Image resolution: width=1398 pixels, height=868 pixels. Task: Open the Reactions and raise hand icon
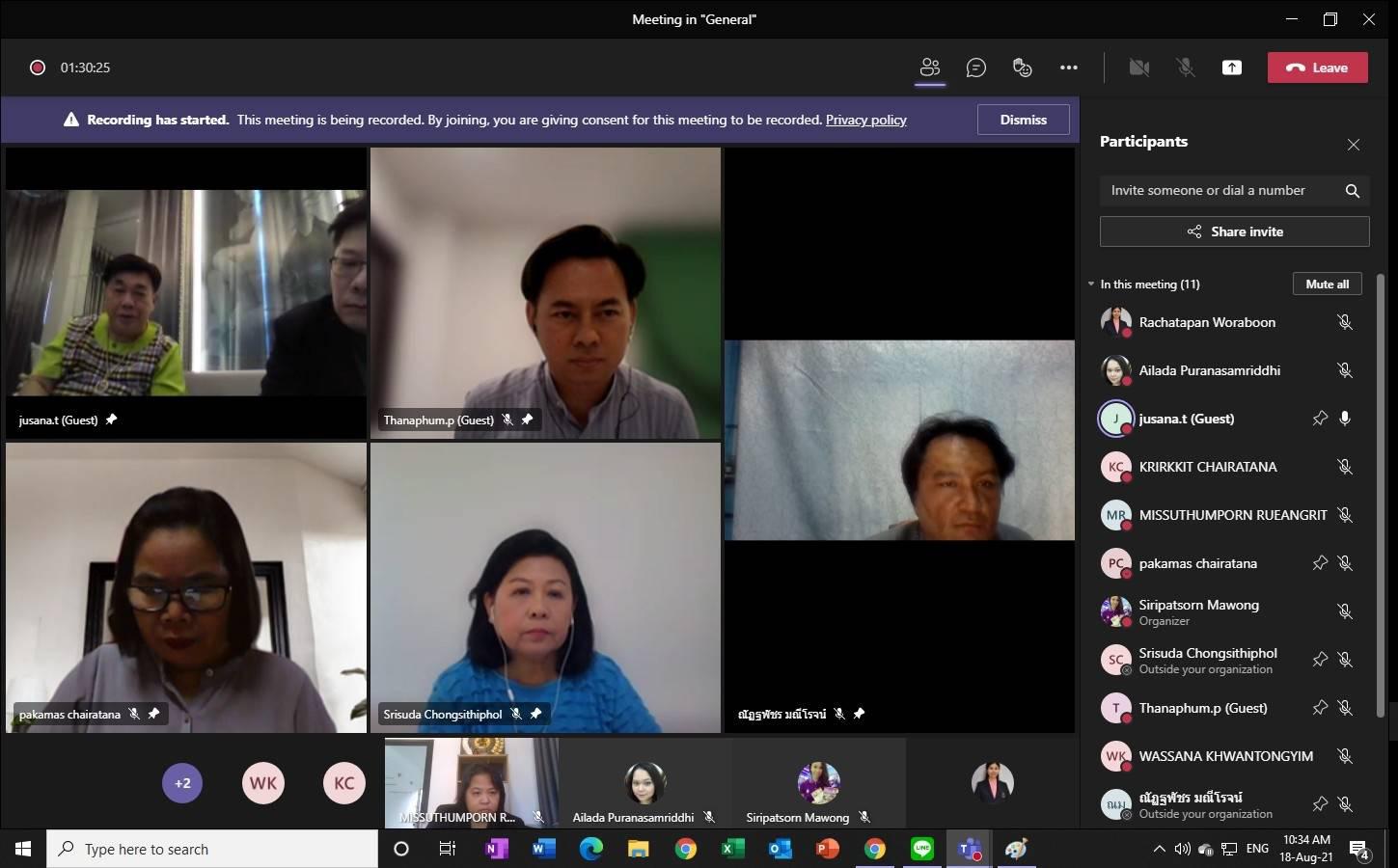[1023, 68]
